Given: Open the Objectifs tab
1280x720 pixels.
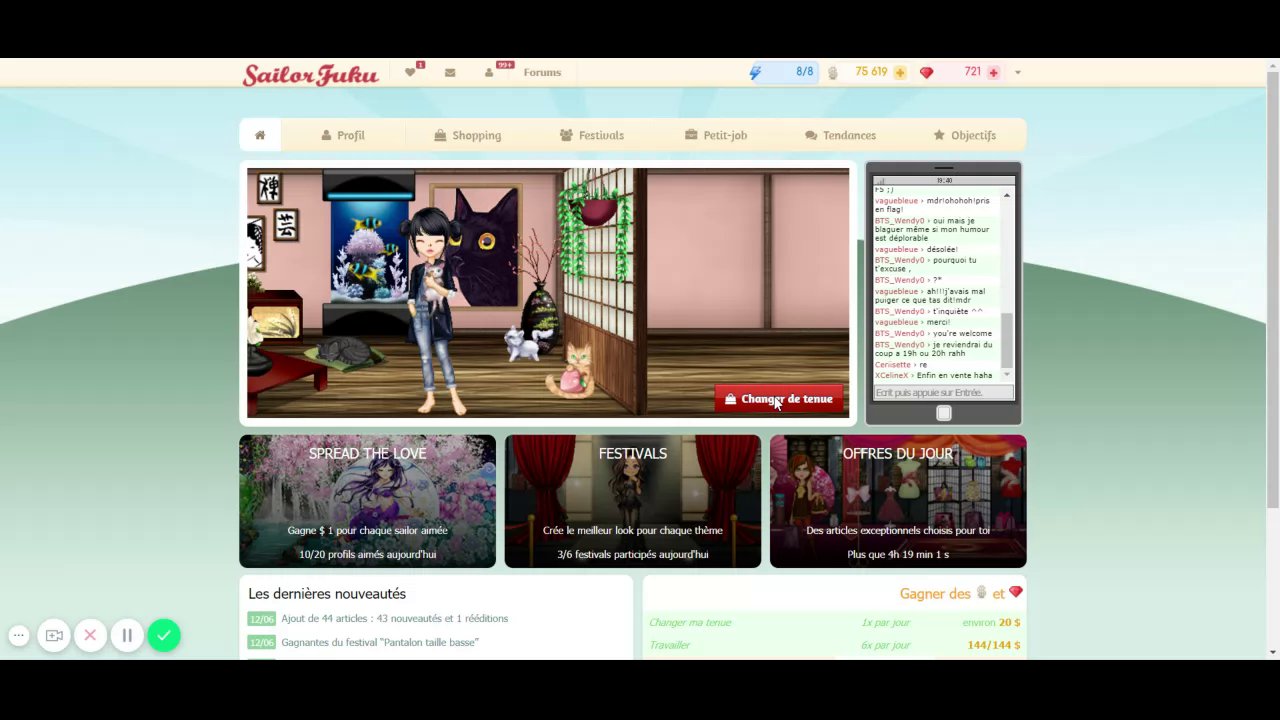Looking at the screenshot, I should (964, 135).
